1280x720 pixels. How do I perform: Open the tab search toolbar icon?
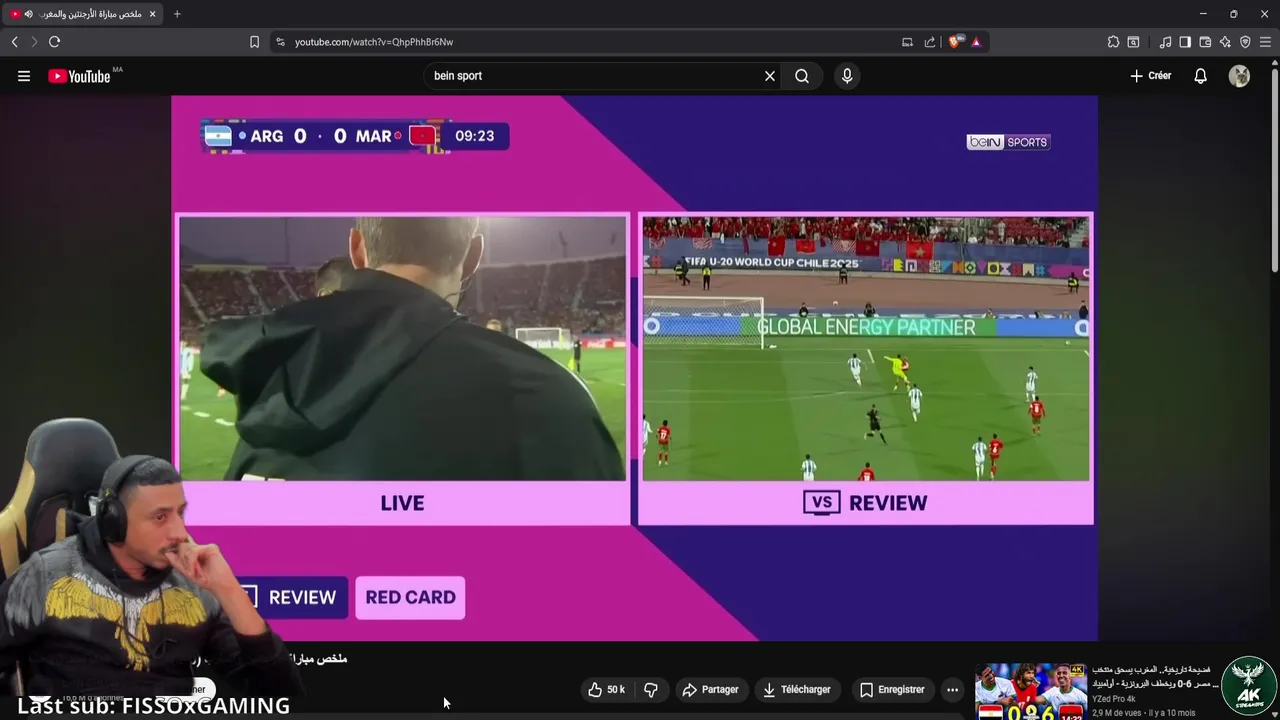point(1133,42)
